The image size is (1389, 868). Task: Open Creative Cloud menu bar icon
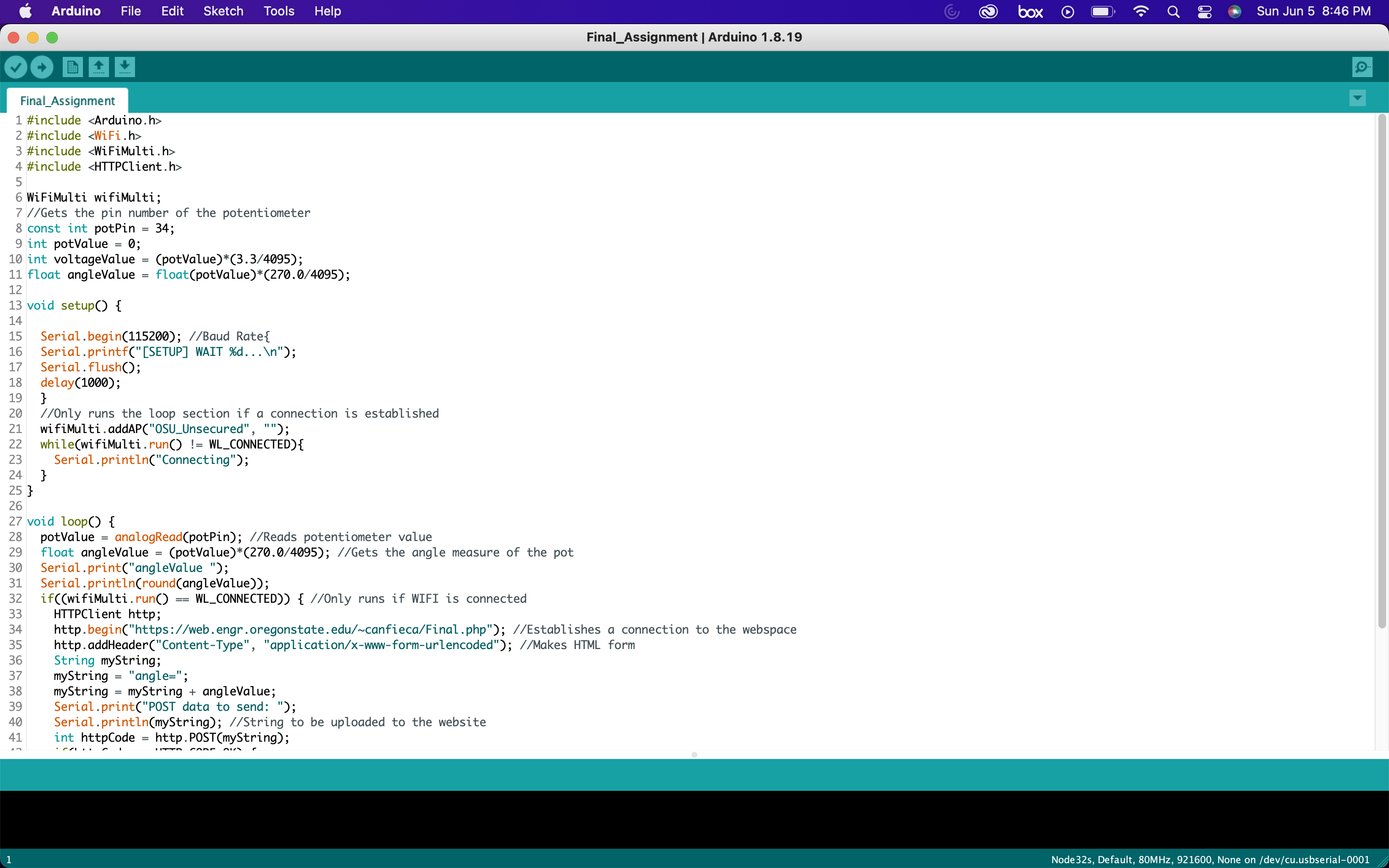click(x=988, y=12)
